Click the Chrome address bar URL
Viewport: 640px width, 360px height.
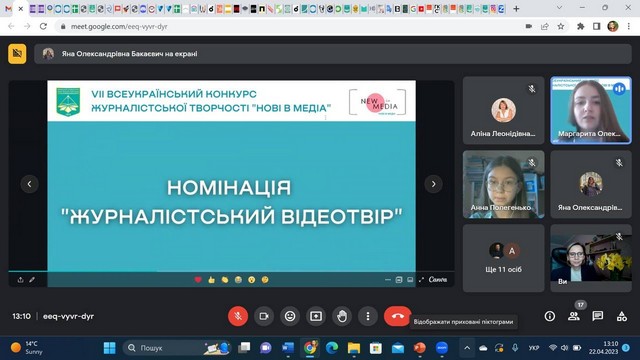tap(119, 27)
